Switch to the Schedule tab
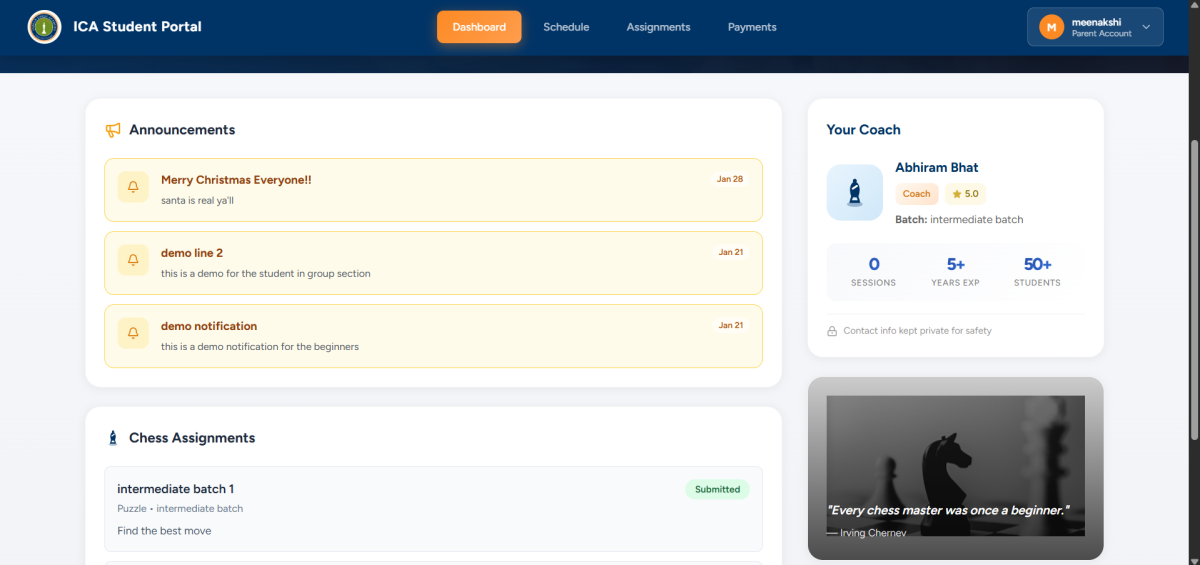The width and height of the screenshot is (1200, 565). click(566, 27)
